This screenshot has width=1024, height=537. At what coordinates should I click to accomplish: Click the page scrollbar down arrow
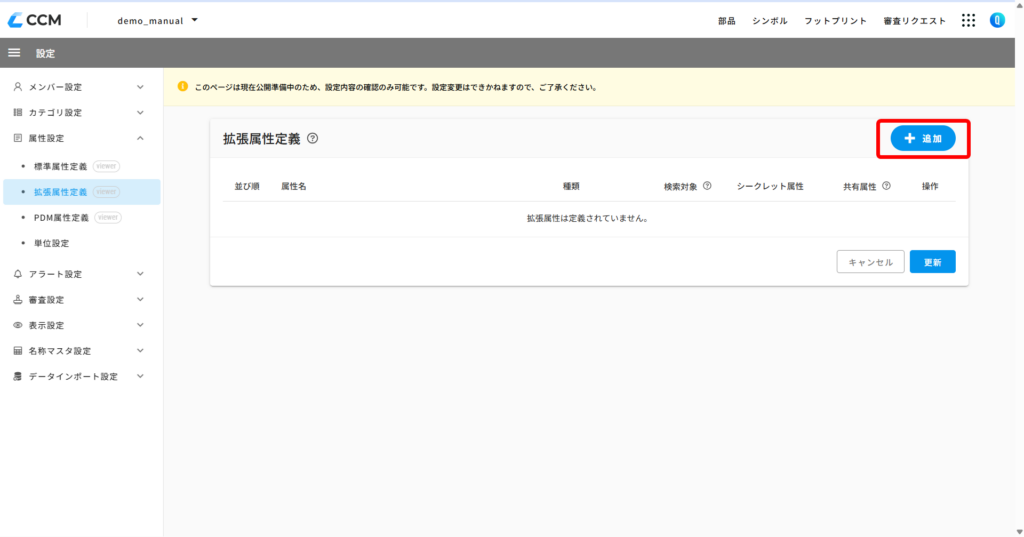[1019, 532]
